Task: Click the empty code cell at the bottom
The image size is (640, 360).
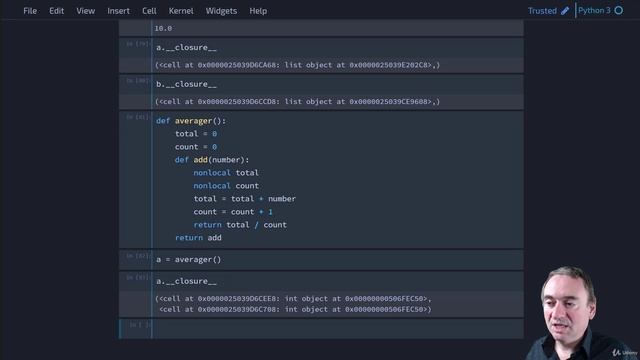Action: click(338, 329)
